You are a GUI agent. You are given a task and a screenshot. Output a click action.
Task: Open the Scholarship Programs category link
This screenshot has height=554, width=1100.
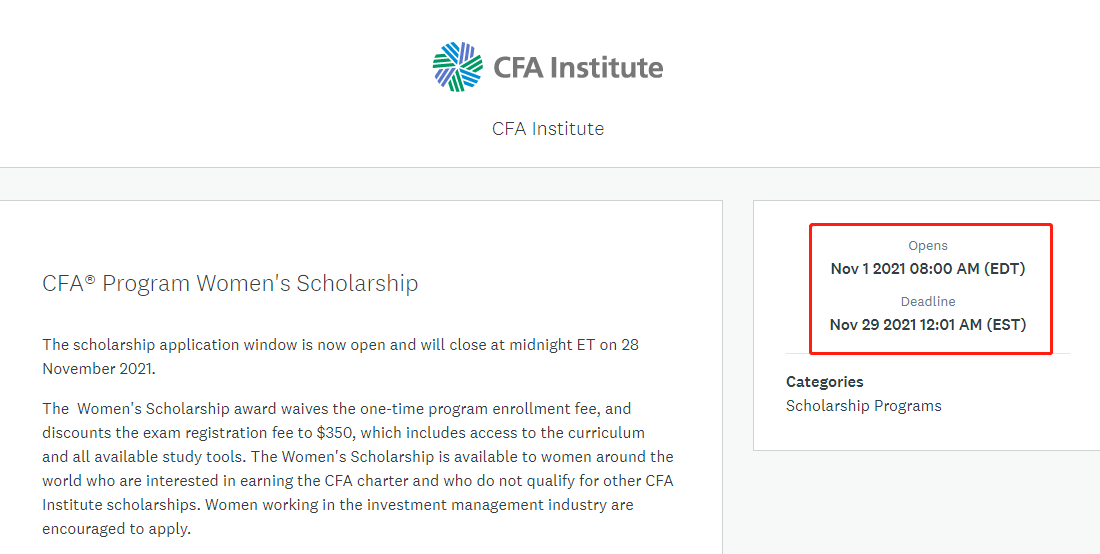[864, 405]
